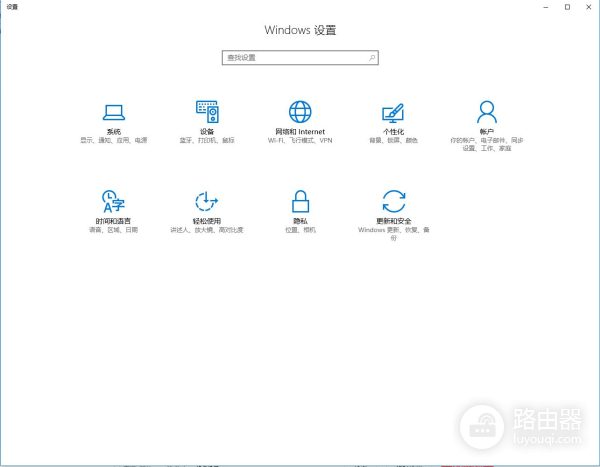Click the 查找设置 search field

(x=300, y=58)
